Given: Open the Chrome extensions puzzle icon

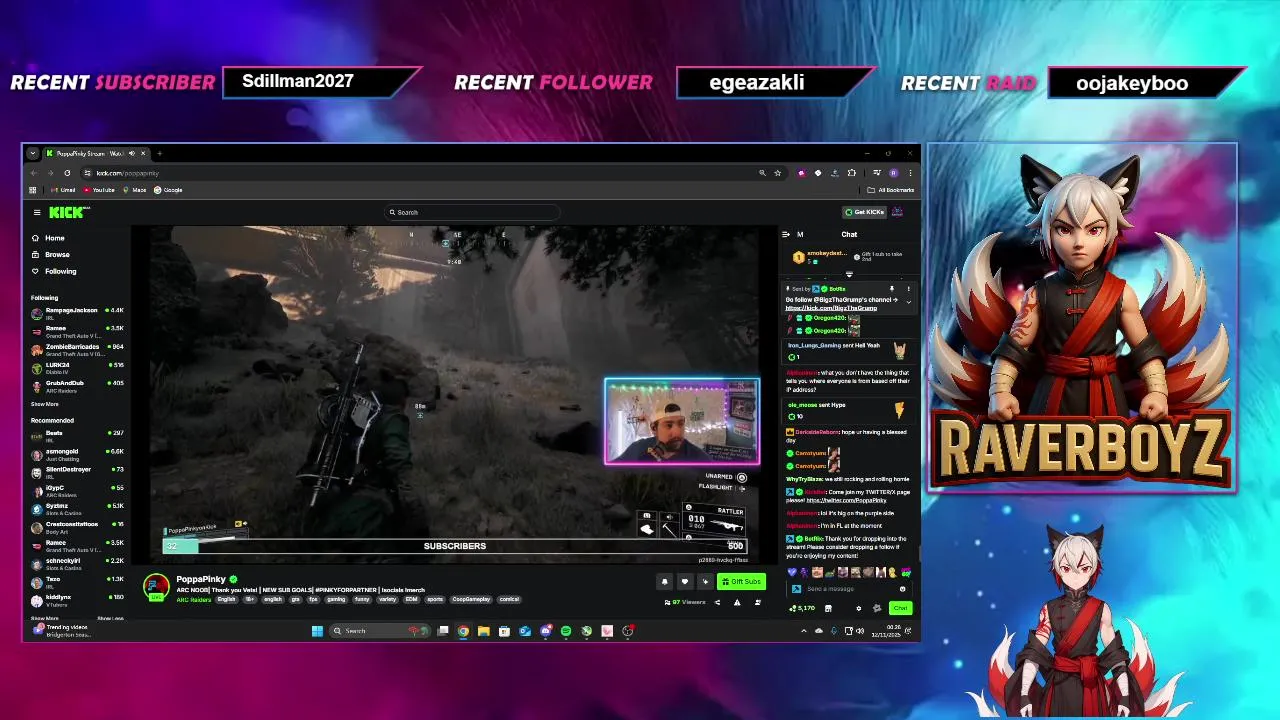Looking at the screenshot, I should click(851, 173).
